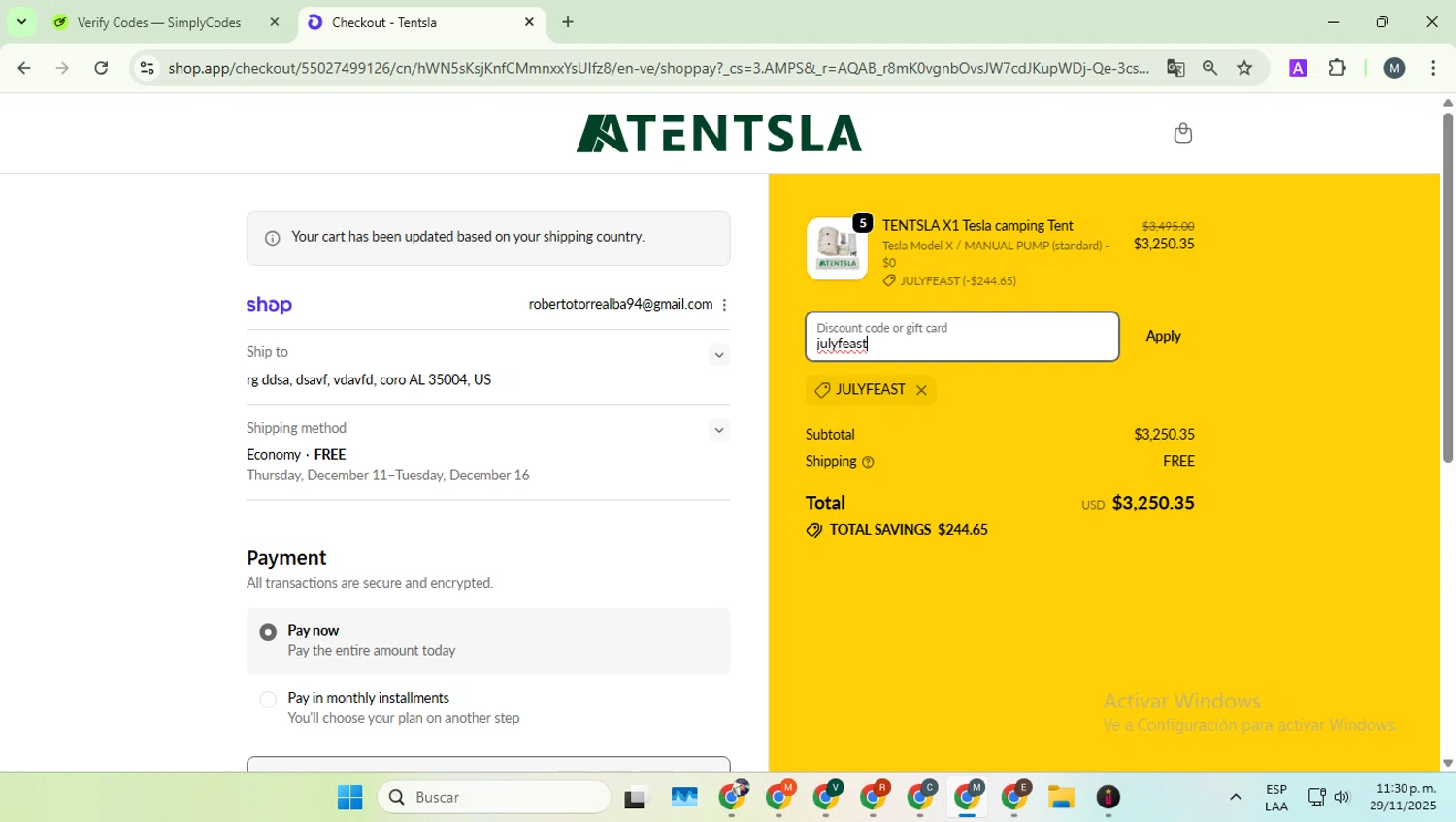Reload the checkout page
The height and width of the screenshot is (822, 1456).
click(101, 68)
